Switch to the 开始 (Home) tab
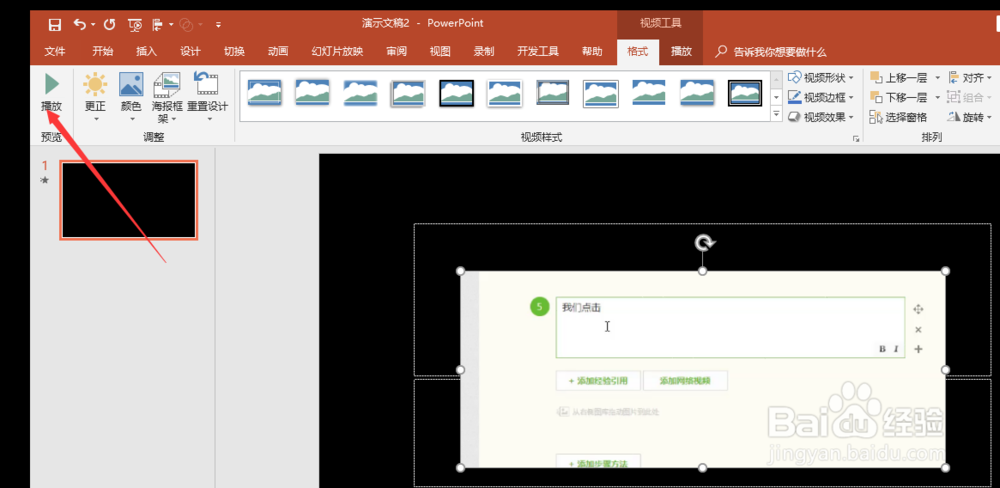1000x488 pixels. (x=103, y=52)
